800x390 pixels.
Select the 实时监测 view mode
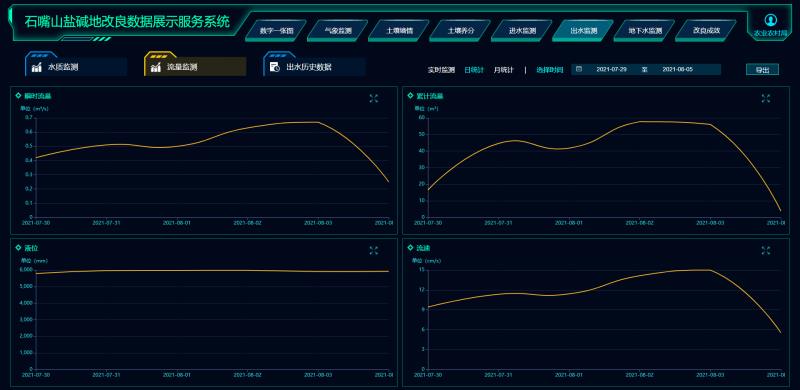tap(441, 70)
